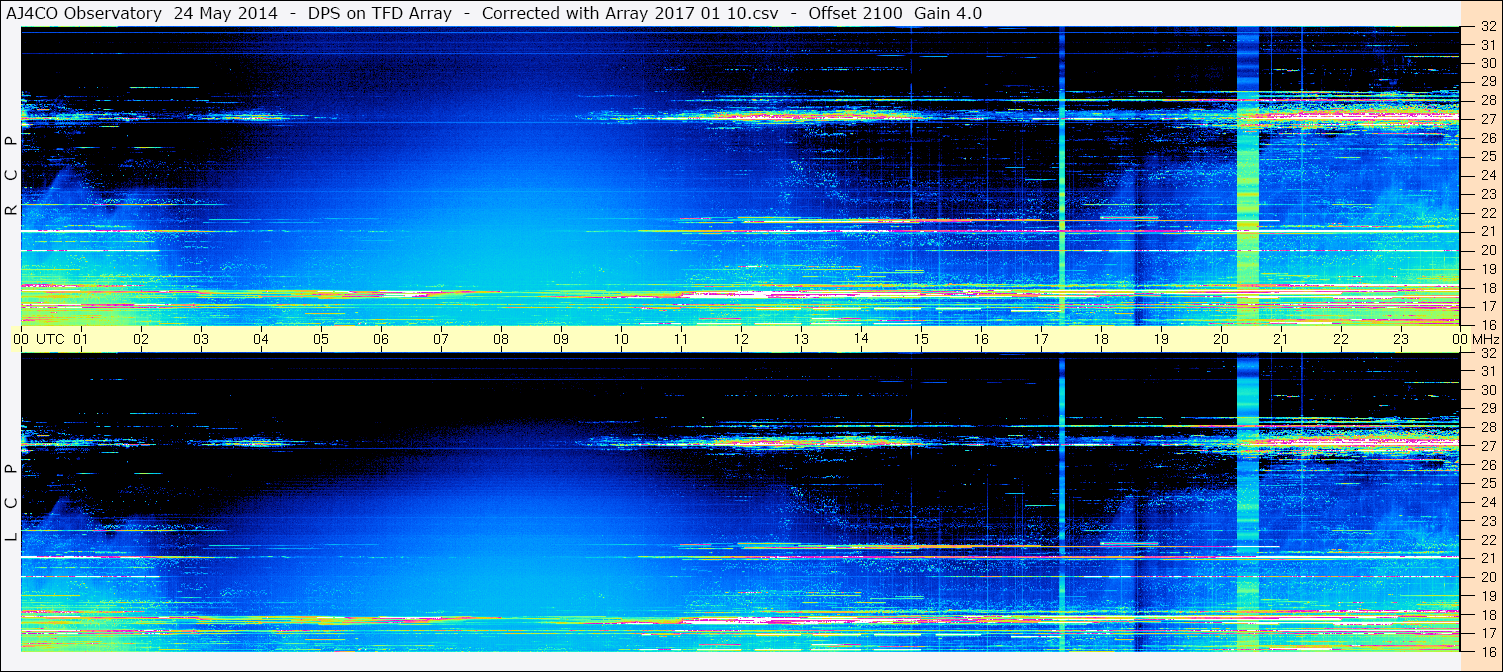Click the UTC label beside the first hour
This screenshot has height=672, width=1503.
click(x=50, y=339)
